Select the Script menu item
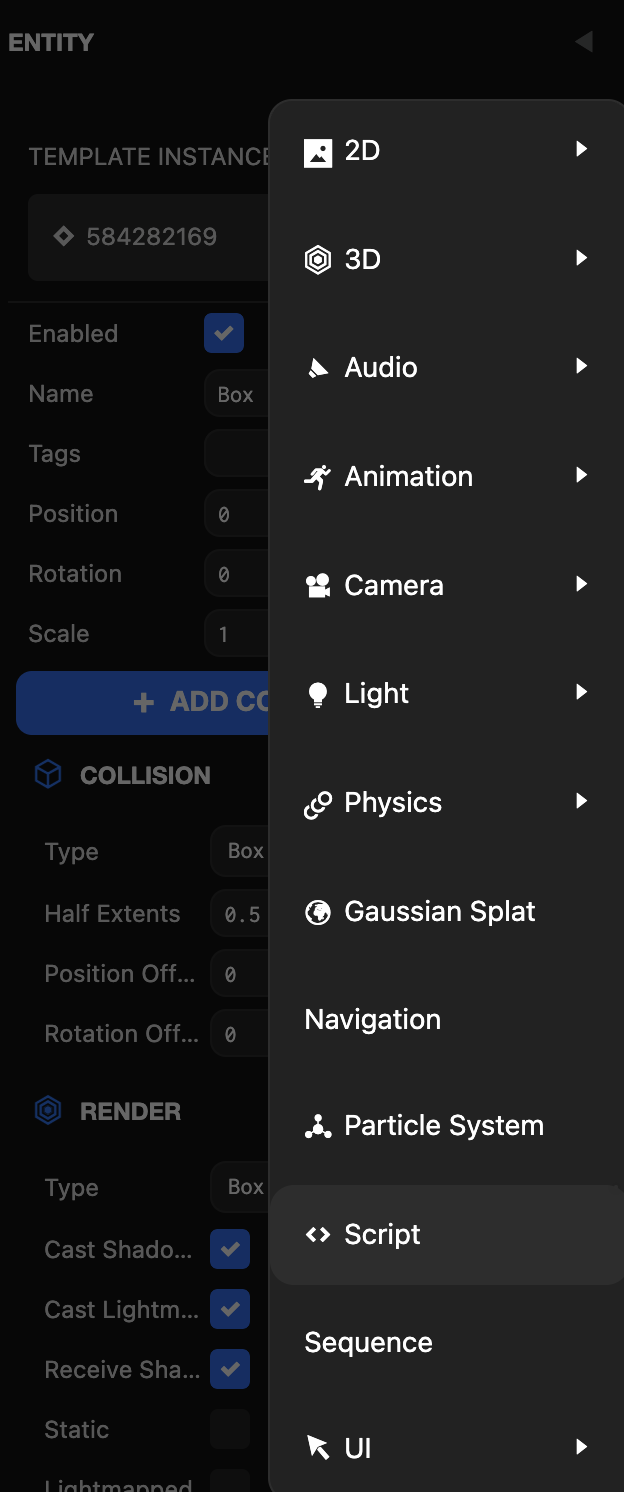This screenshot has width=624, height=1492. [x=382, y=1235]
